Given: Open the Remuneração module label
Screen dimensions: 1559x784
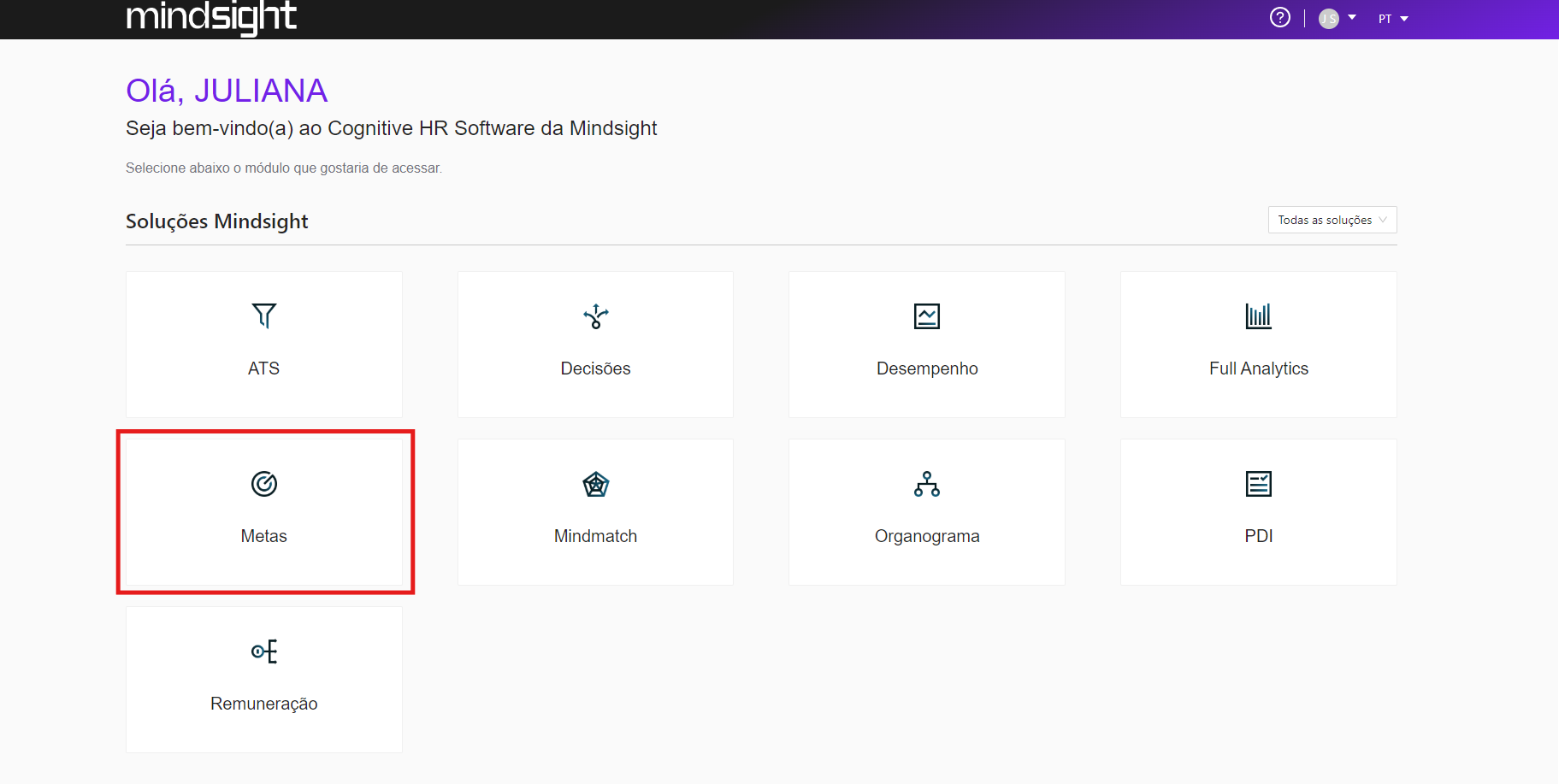Looking at the screenshot, I should pos(263,704).
